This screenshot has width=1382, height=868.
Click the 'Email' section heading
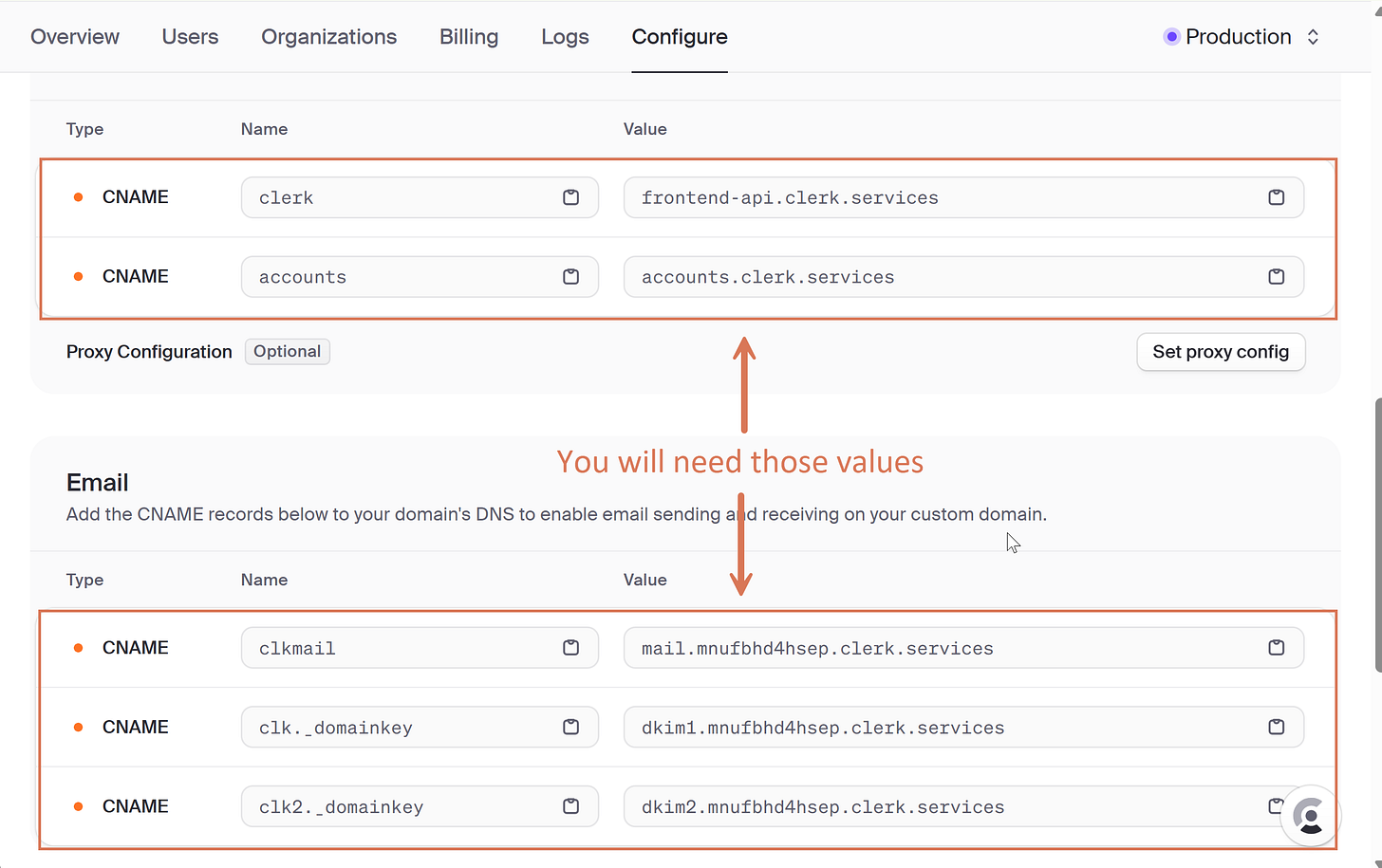98,483
